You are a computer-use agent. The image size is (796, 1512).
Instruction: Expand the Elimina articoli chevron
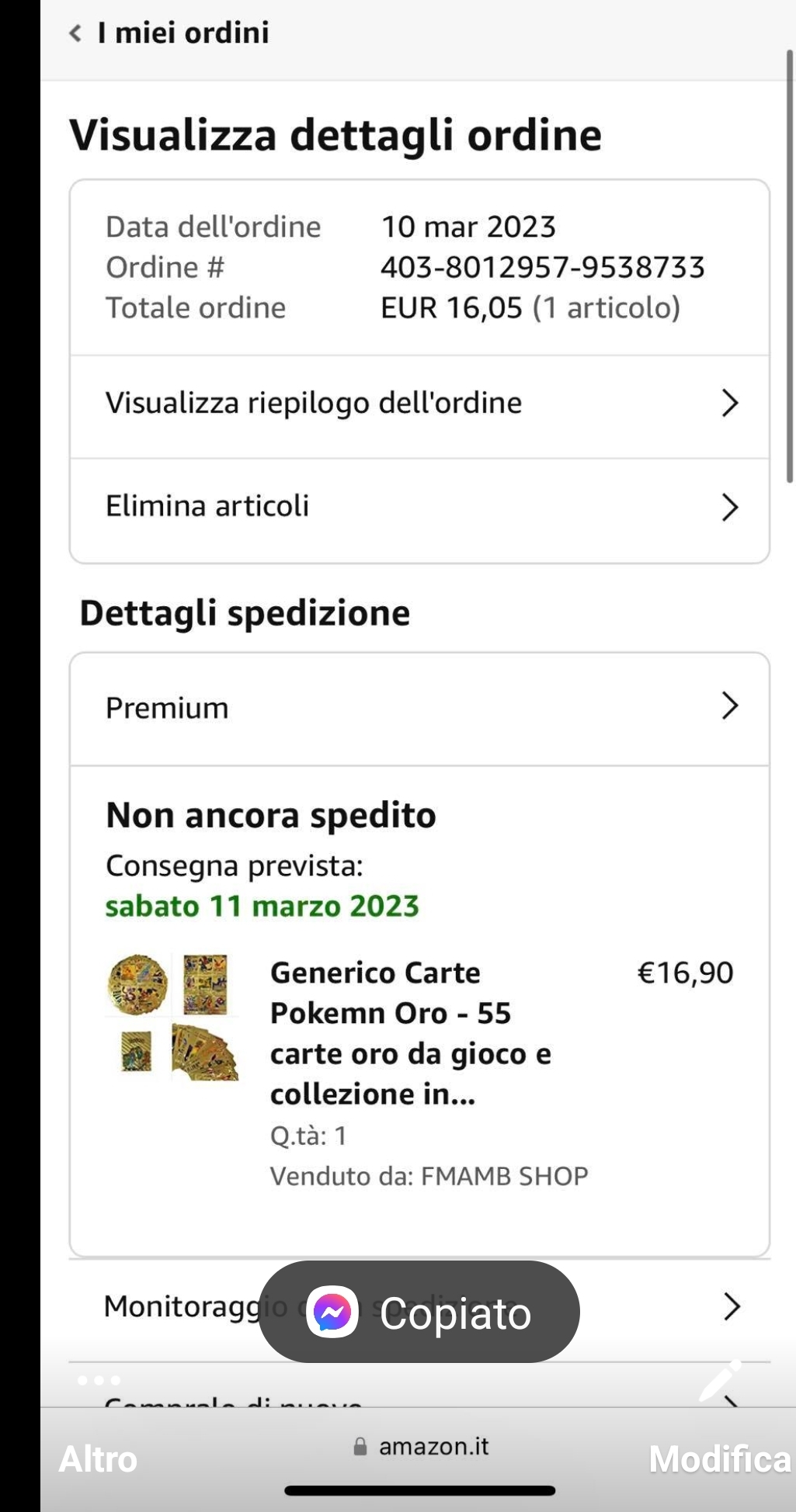click(x=729, y=508)
